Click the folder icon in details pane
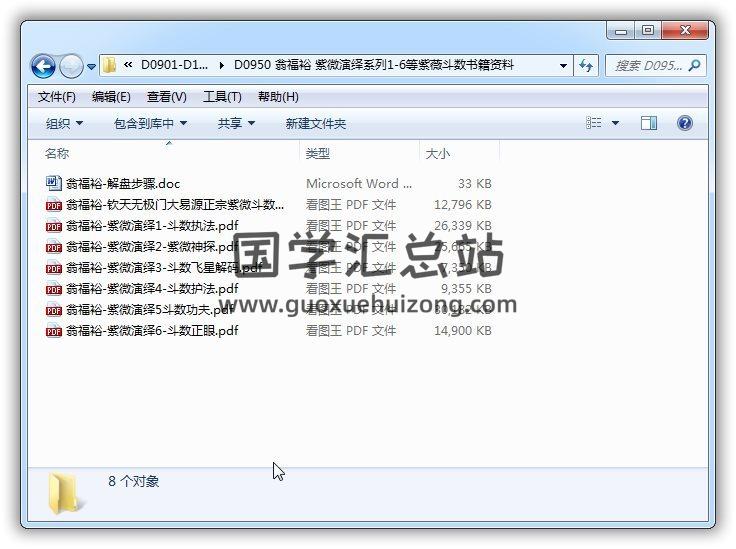 point(65,493)
